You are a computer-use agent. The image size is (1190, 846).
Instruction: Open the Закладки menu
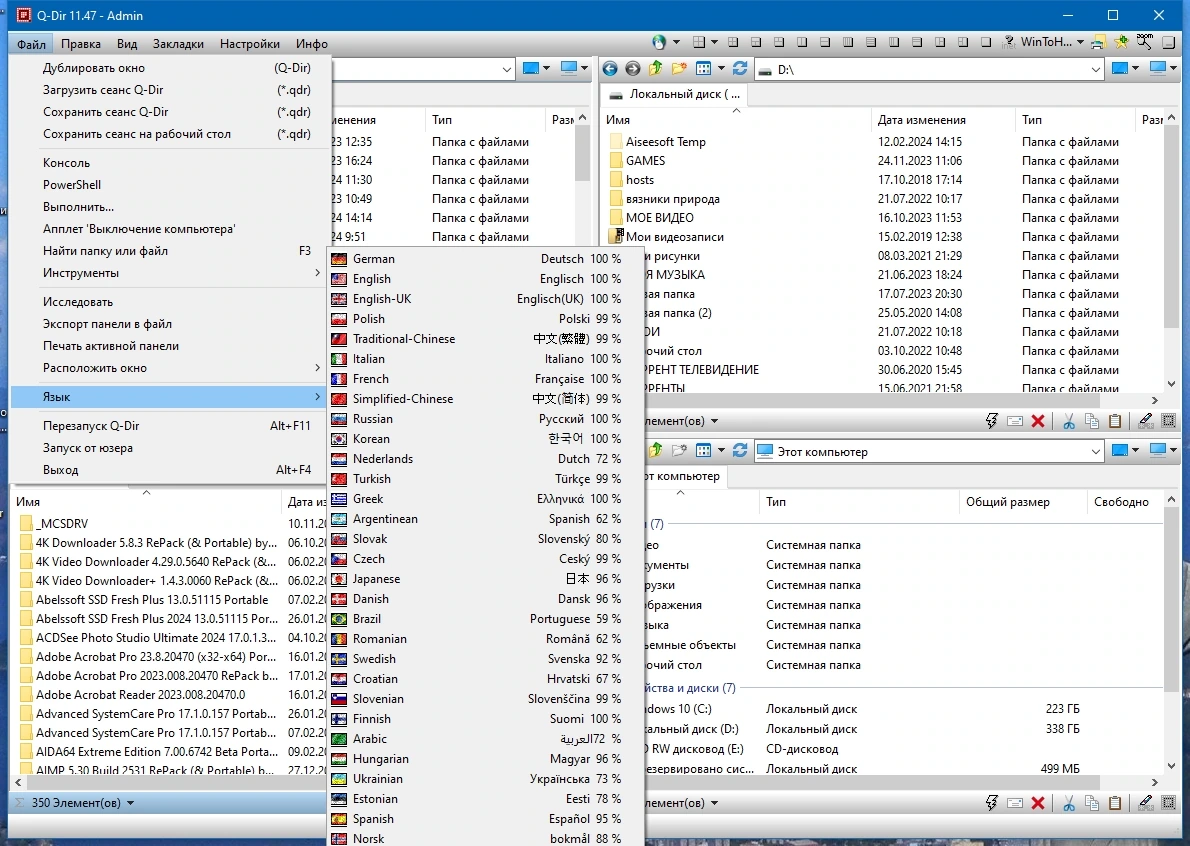[x=178, y=44]
